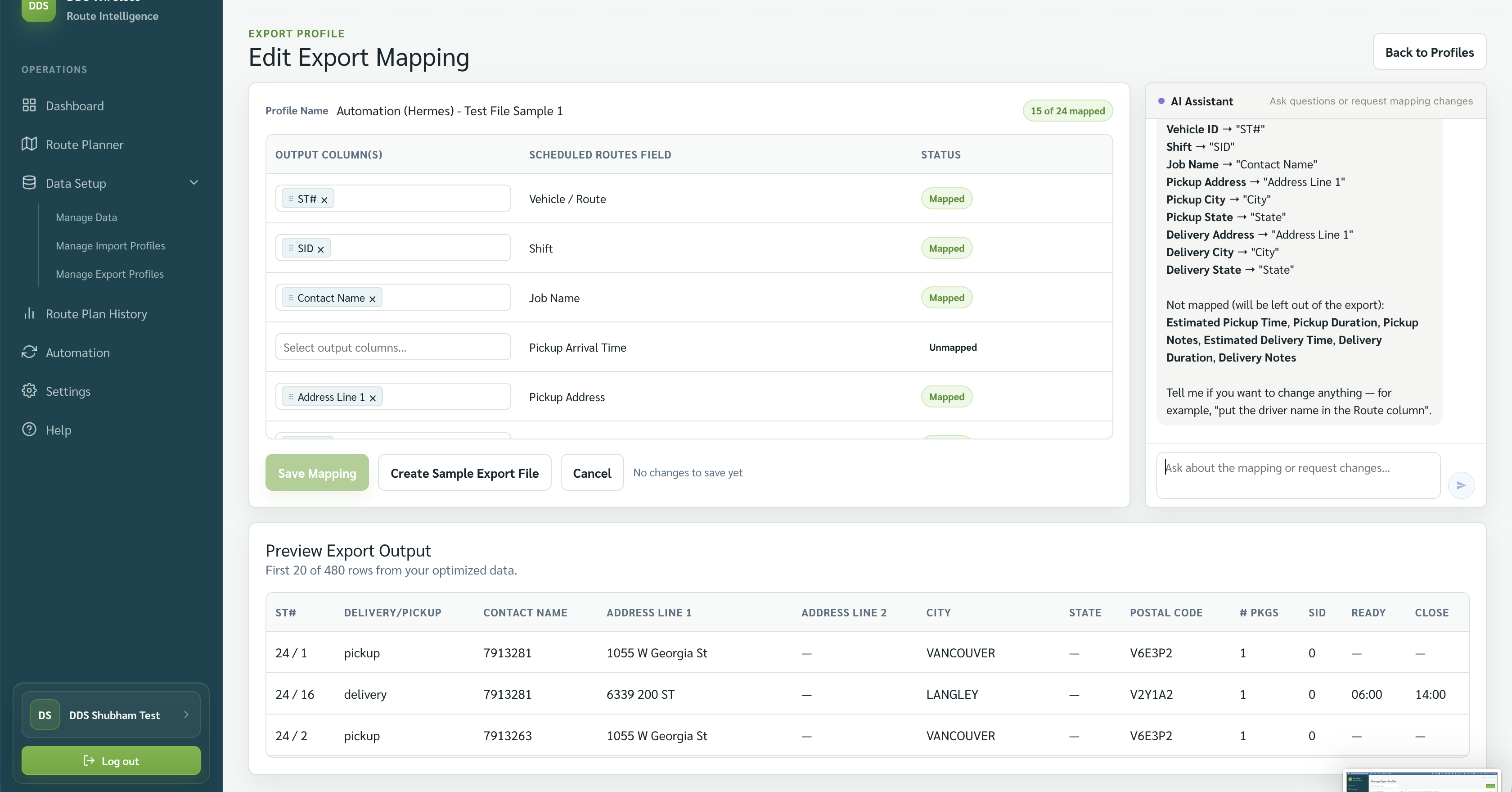The height and width of the screenshot is (792, 1512).
Task: Cancel the mapping edit
Action: (592, 473)
